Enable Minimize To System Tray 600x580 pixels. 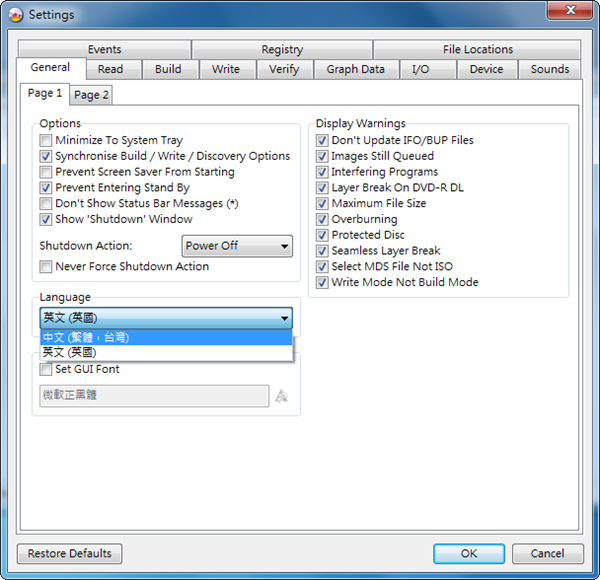pos(46,140)
